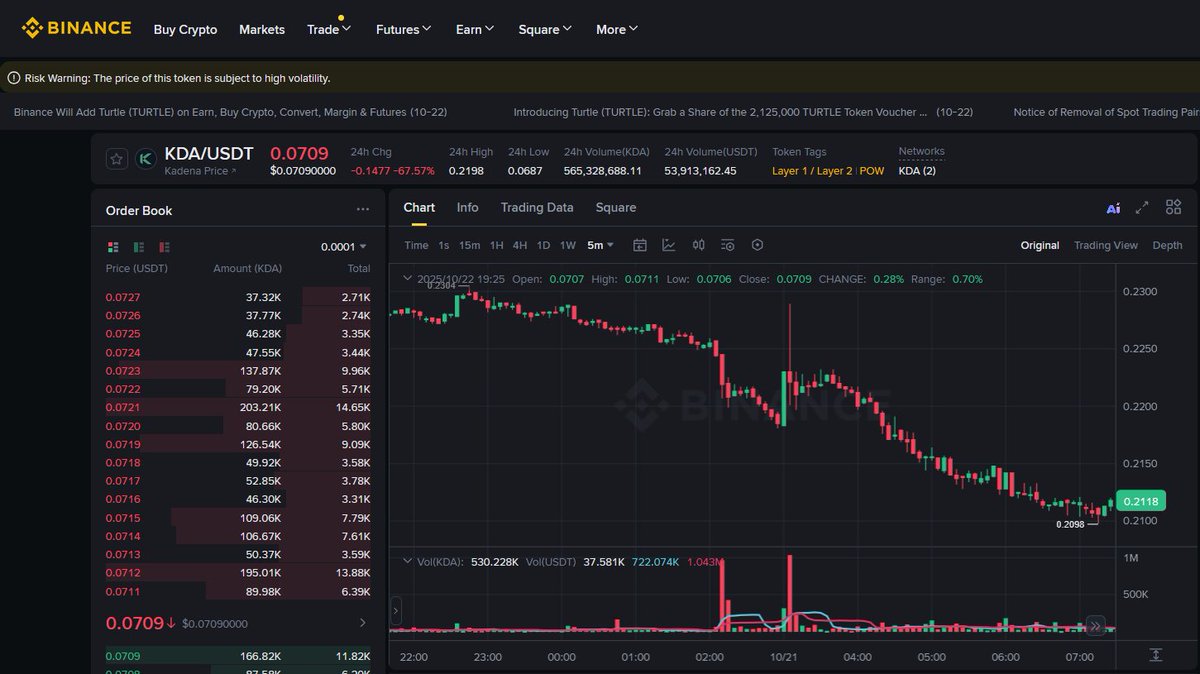Open the 5m interval dropdown
Image resolution: width=1200 pixels, height=674 pixels.
[x=601, y=245]
